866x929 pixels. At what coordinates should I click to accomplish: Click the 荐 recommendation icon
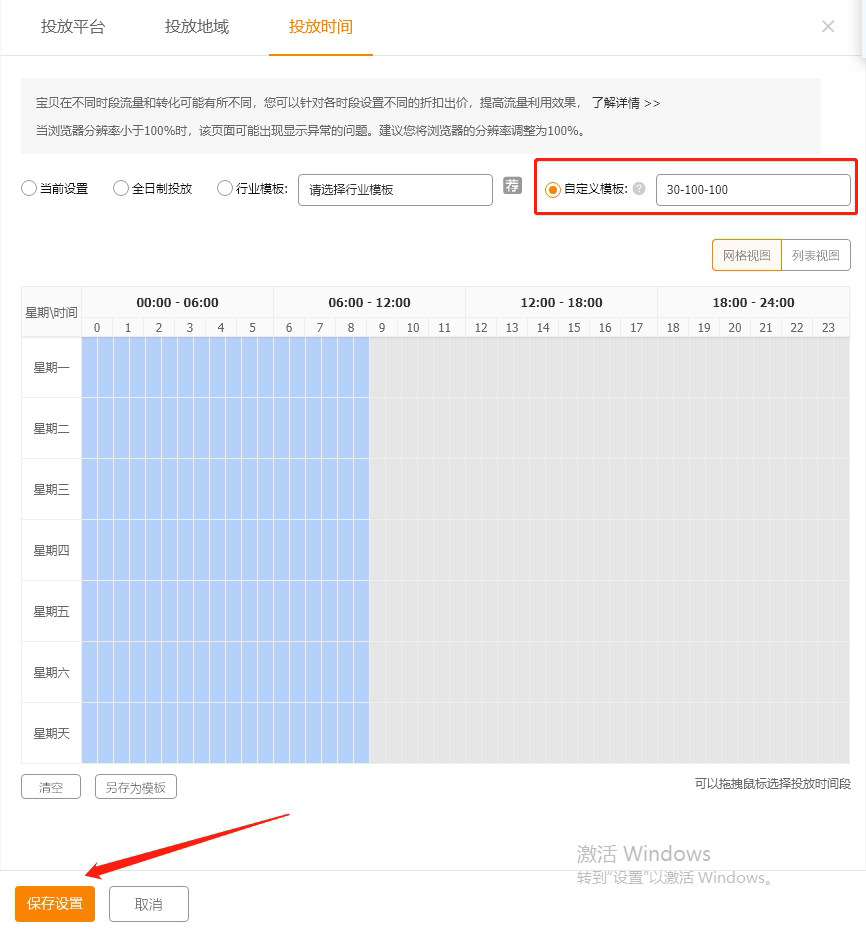tap(512, 186)
